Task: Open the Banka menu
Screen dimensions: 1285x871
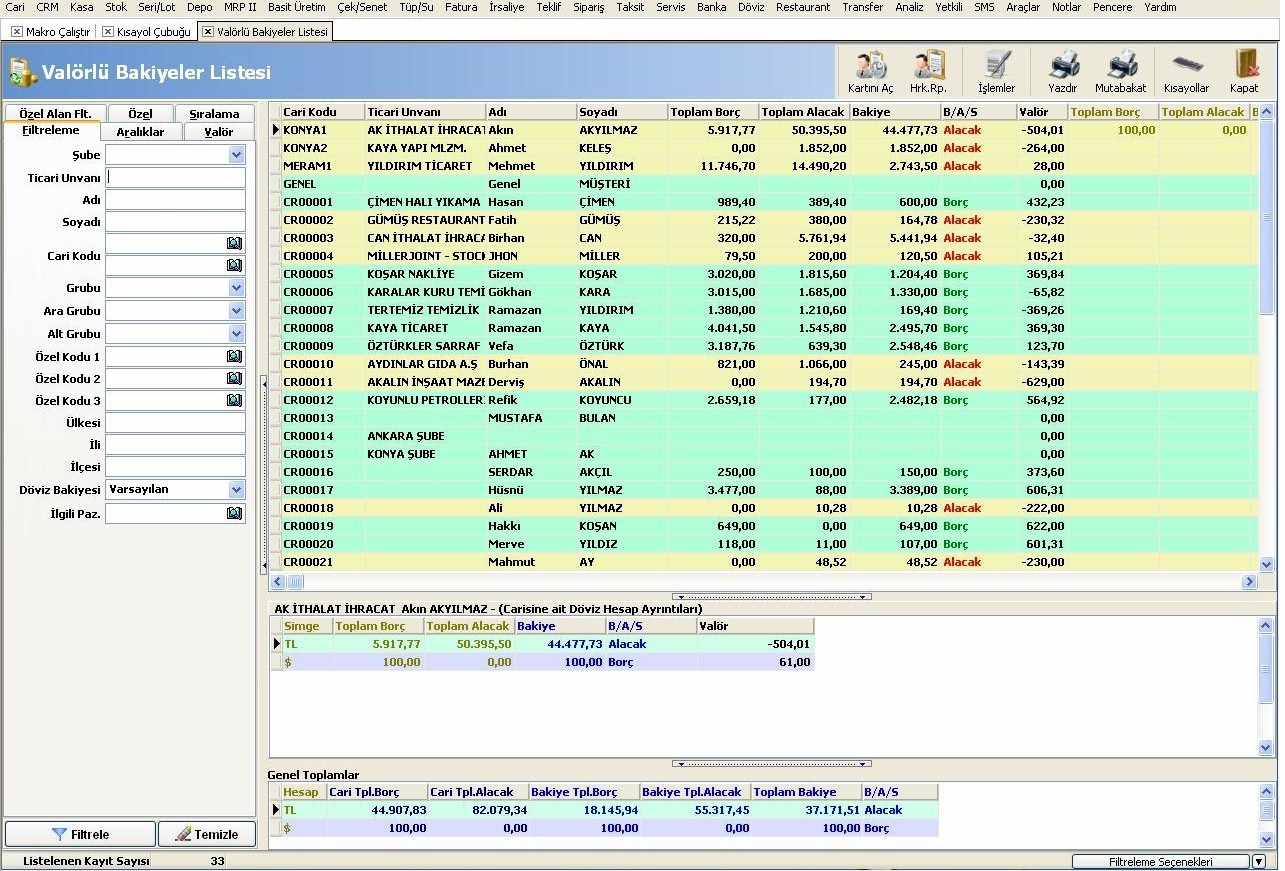Action: coord(712,7)
